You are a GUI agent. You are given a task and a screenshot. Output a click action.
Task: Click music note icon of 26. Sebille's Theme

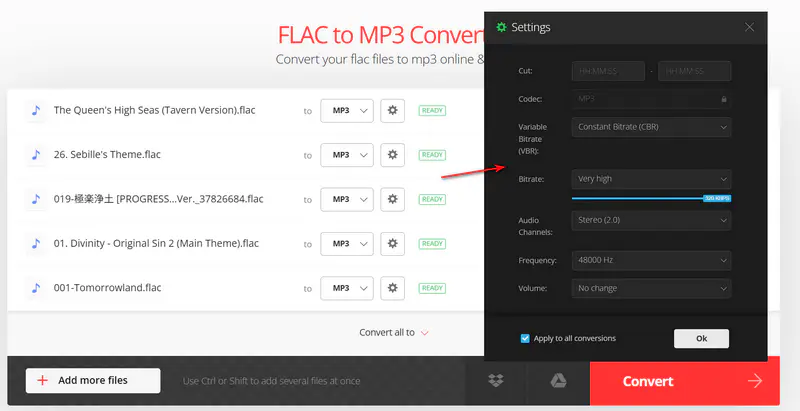point(36,155)
